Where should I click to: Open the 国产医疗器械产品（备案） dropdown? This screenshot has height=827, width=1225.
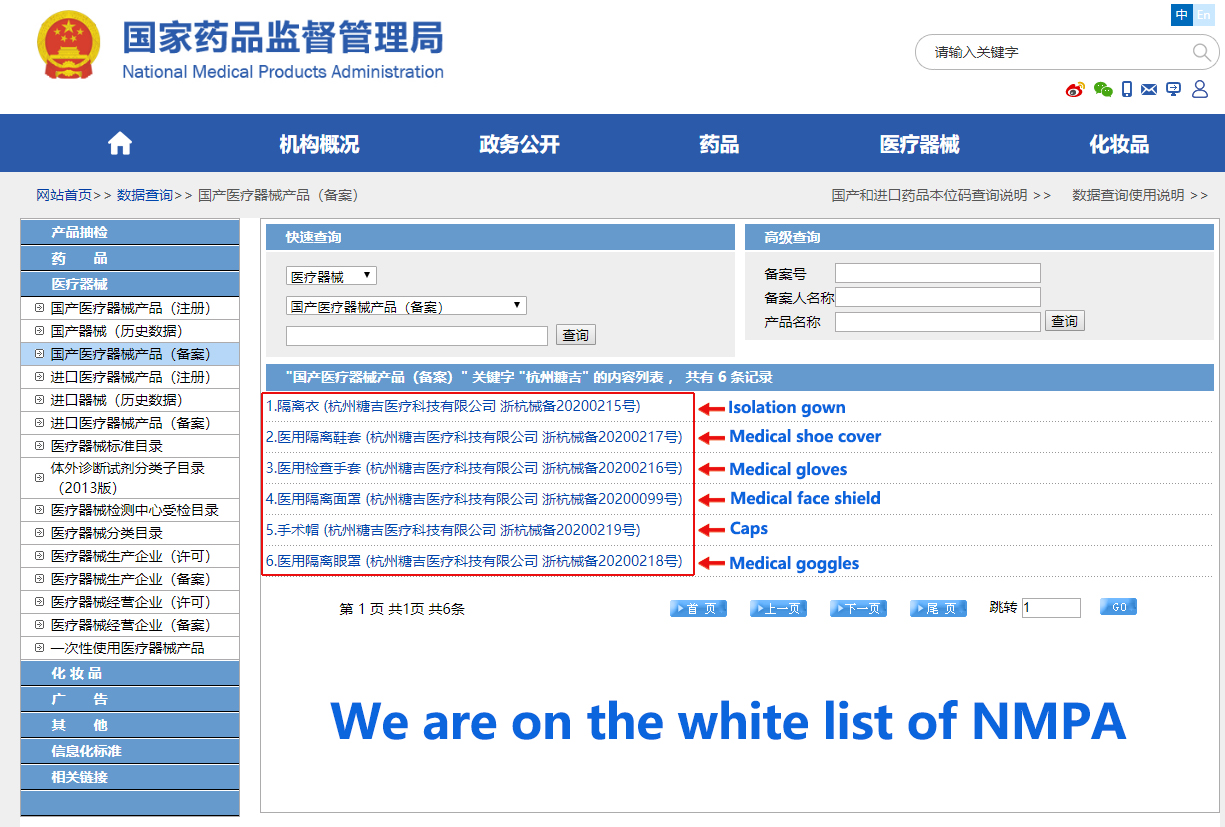406,306
